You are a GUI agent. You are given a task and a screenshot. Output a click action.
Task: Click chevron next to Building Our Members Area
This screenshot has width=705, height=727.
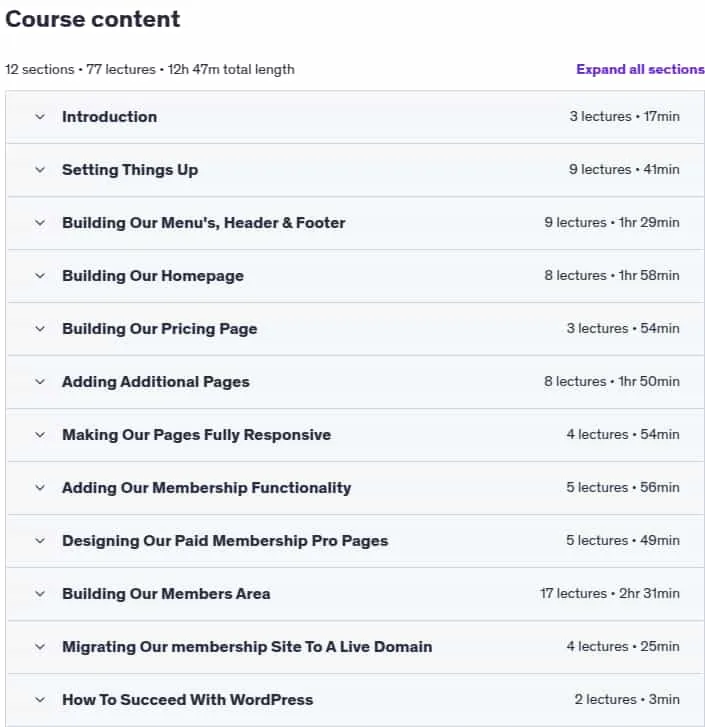point(40,594)
